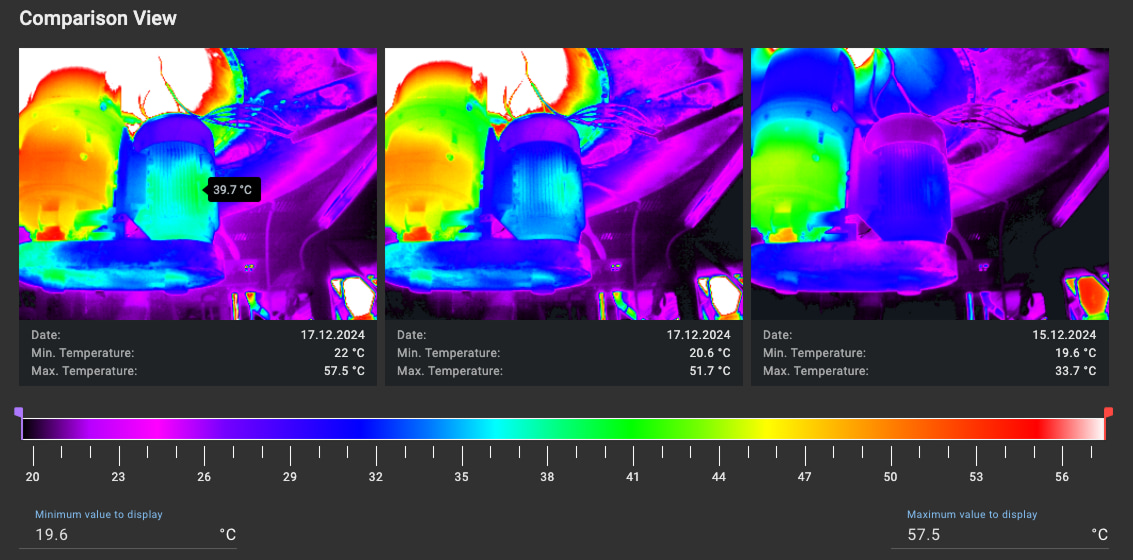This screenshot has height=560, width=1133.
Task: Click the scale label 38
Action: click(547, 478)
